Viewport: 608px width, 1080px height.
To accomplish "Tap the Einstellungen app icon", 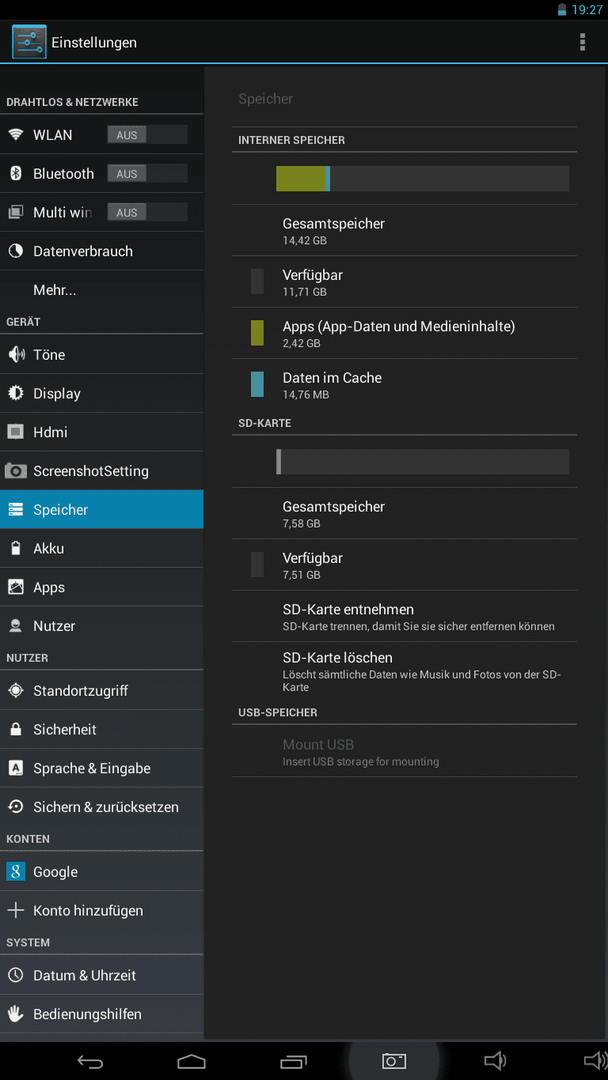I will click(x=29, y=42).
